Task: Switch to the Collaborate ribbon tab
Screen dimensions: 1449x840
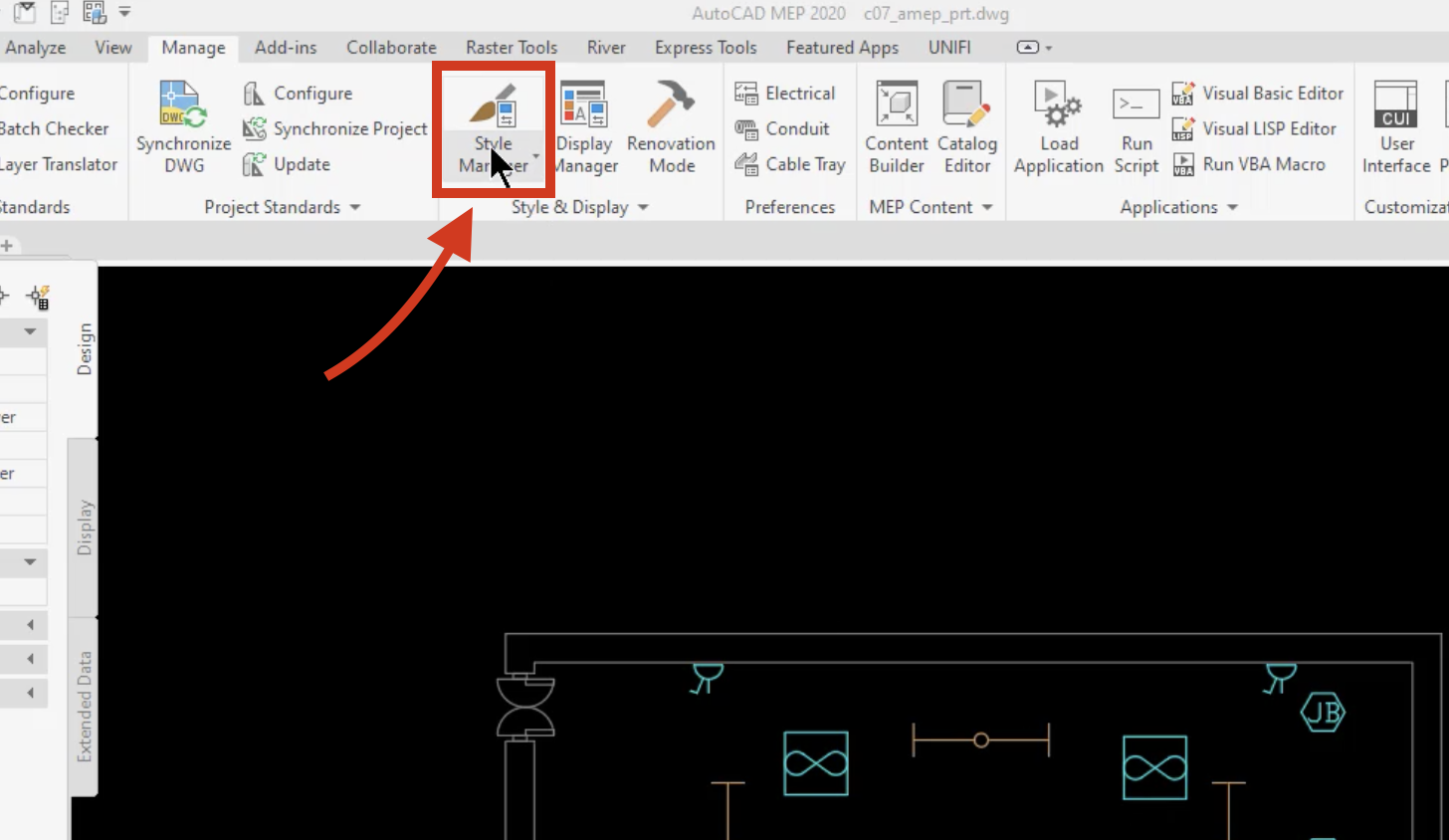Action: tap(391, 47)
